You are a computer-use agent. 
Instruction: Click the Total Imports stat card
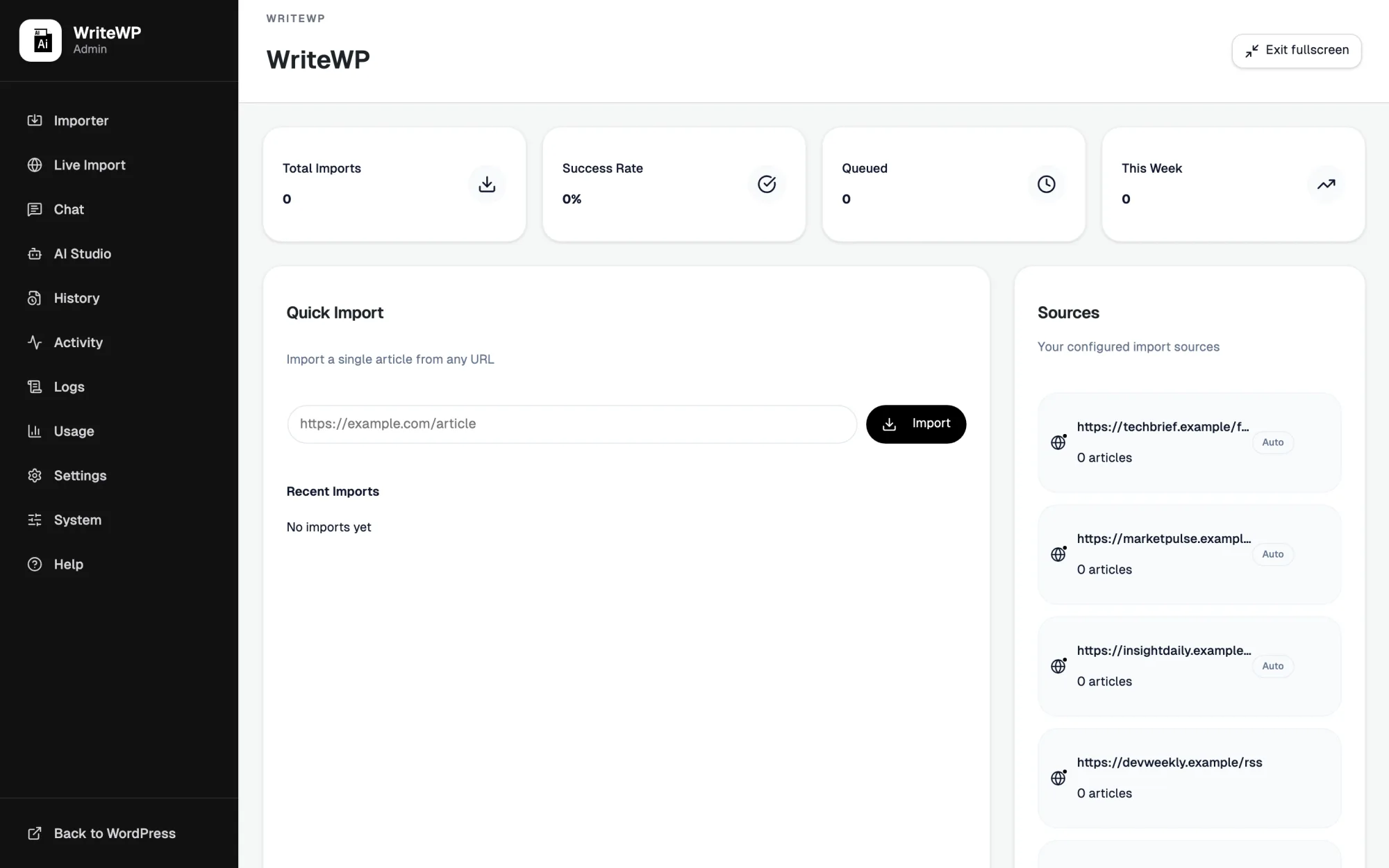tap(394, 184)
